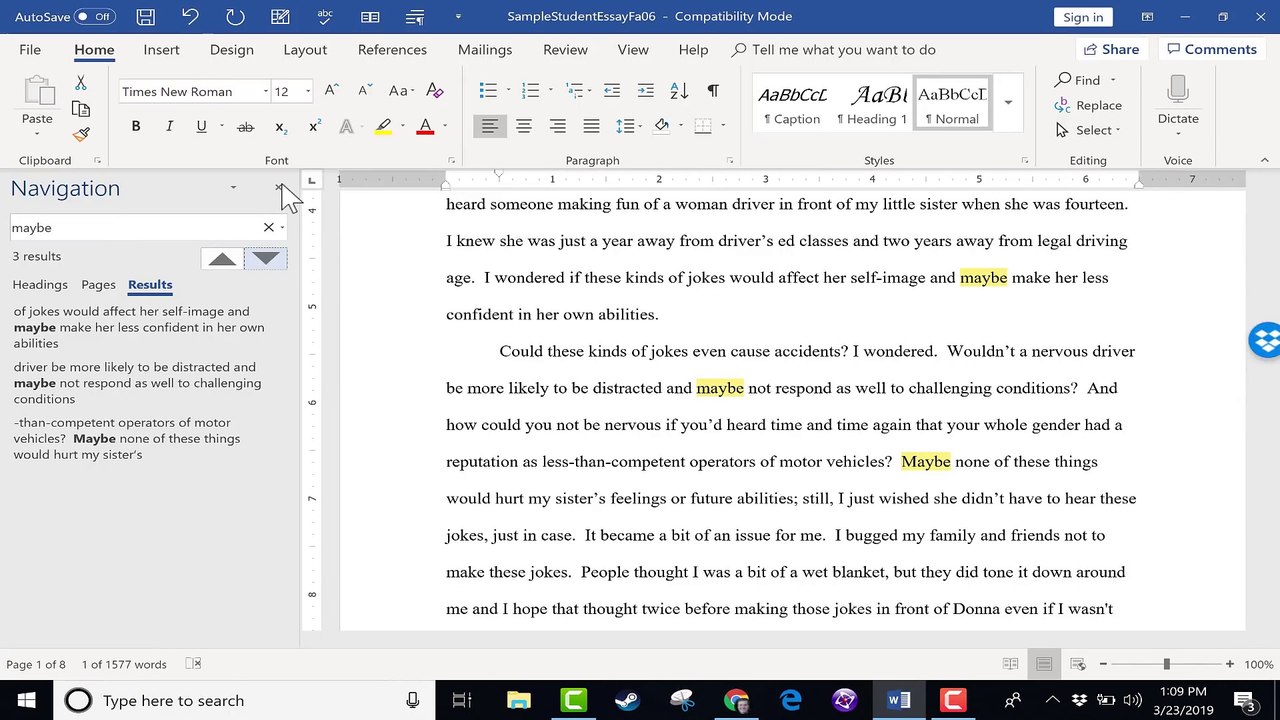
Task: Open the Dropbox badge at window edge
Action: pos(1265,341)
